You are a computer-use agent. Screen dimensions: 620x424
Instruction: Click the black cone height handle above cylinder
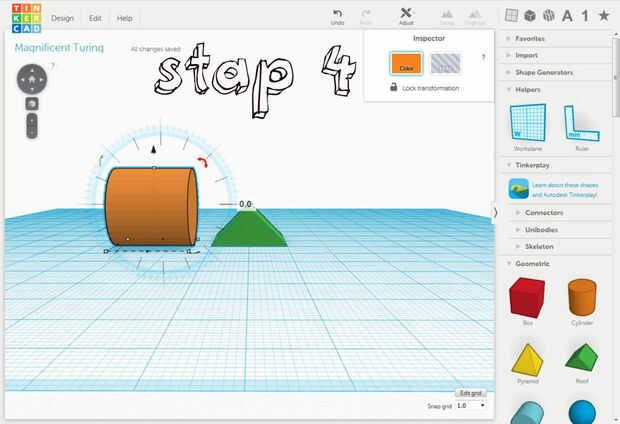pos(154,149)
